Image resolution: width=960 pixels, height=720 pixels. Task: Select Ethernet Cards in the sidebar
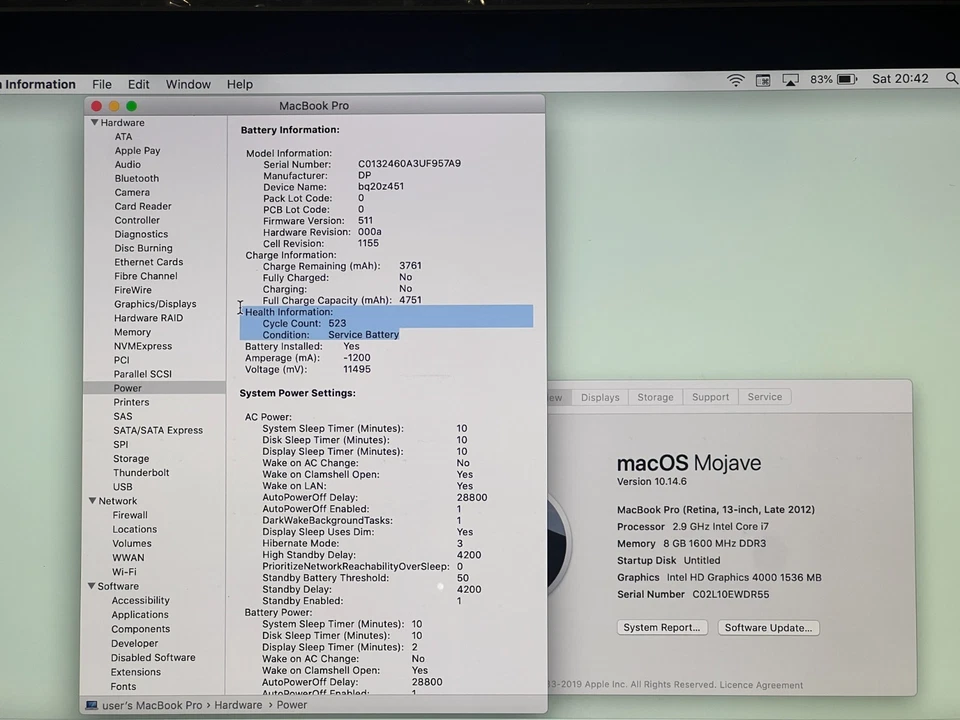149,262
